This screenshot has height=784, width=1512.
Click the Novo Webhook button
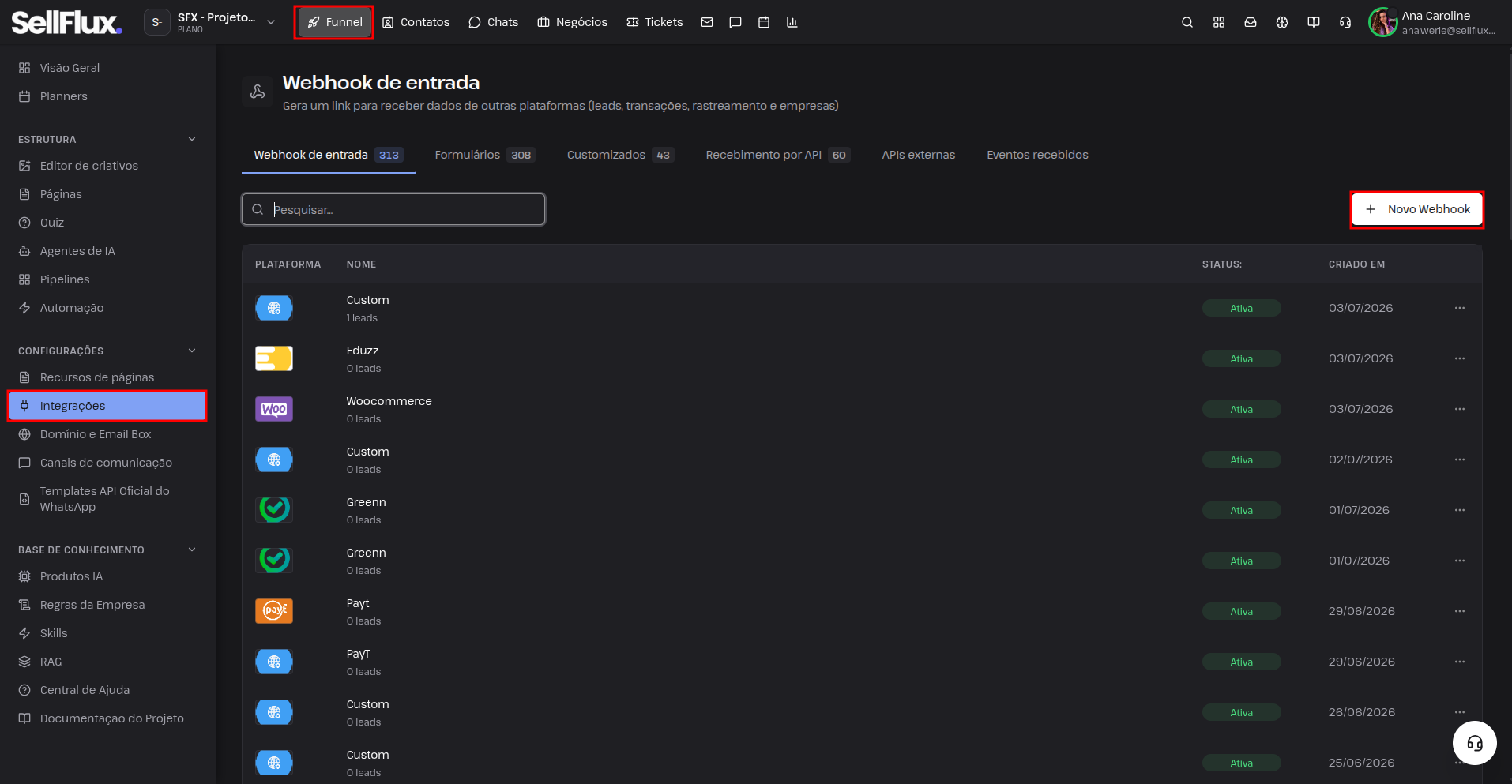click(1417, 209)
